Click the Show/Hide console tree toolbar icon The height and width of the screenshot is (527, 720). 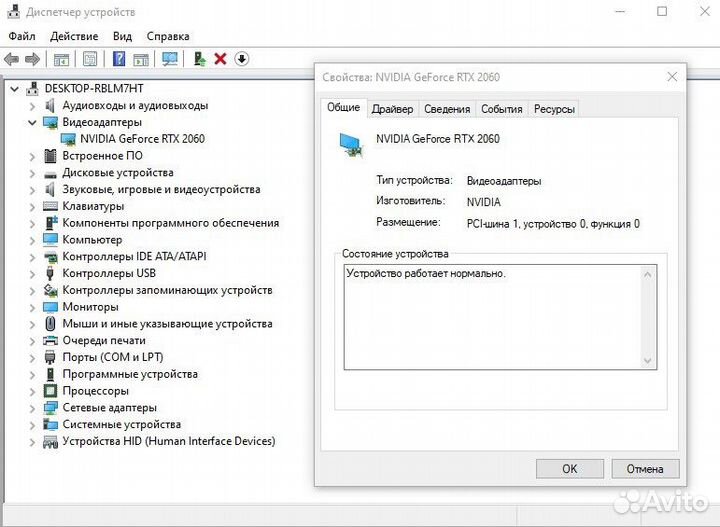pyautogui.click(x=61, y=59)
